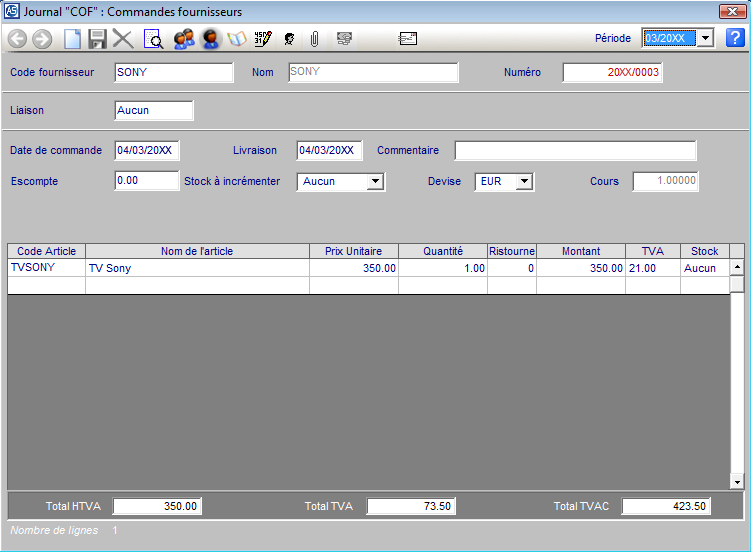Open the Période dropdown
Screen dimensions: 751x552
705,38
